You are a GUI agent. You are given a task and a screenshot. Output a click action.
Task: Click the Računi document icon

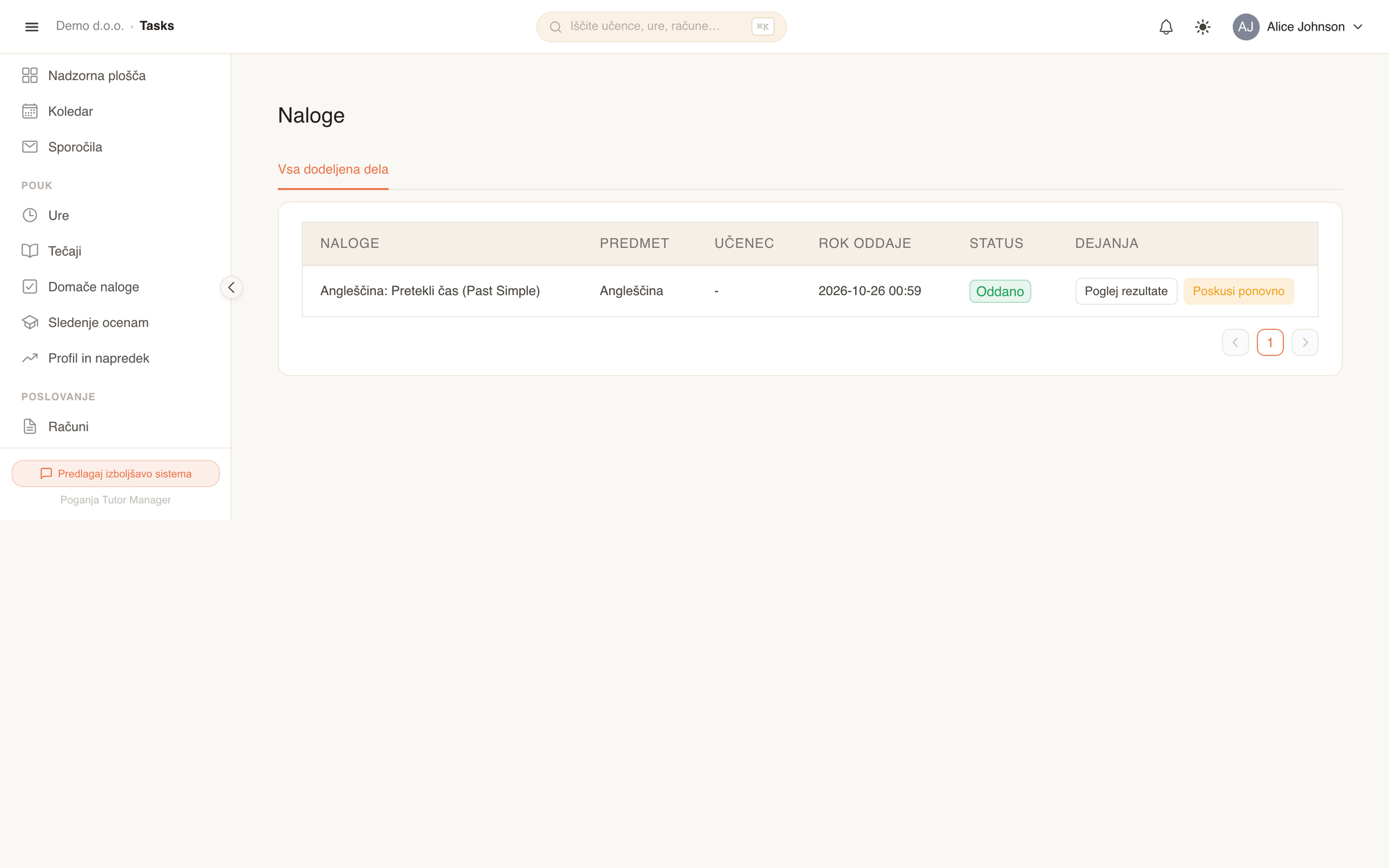click(x=30, y=426)
